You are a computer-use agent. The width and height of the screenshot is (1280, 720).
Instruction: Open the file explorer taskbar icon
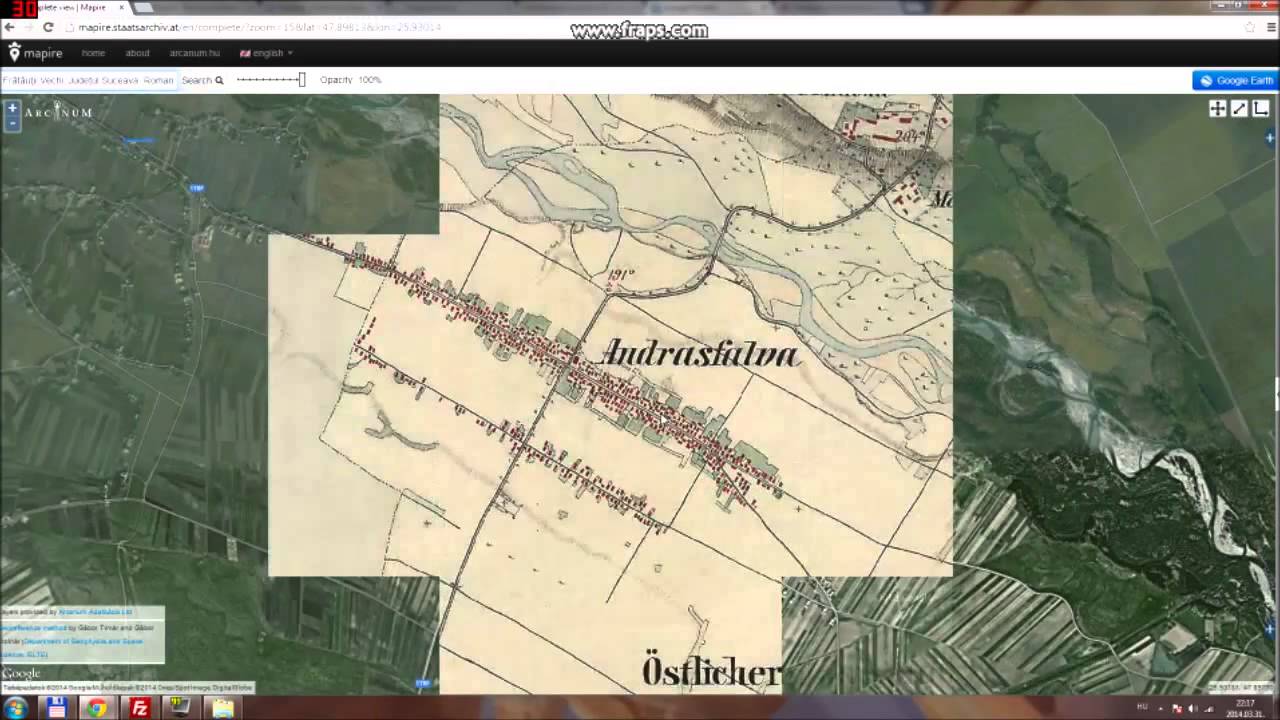tap(222, 708)
